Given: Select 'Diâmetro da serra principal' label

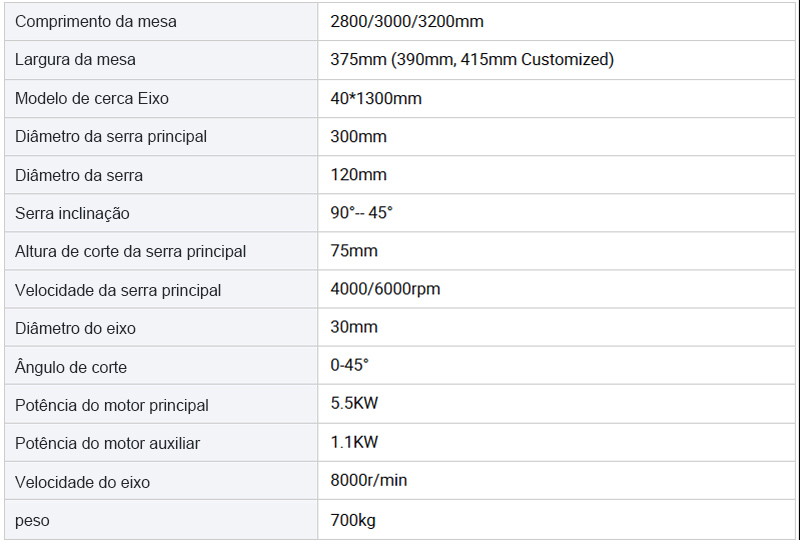Looking at the screenshot, I should coord(111,137).
